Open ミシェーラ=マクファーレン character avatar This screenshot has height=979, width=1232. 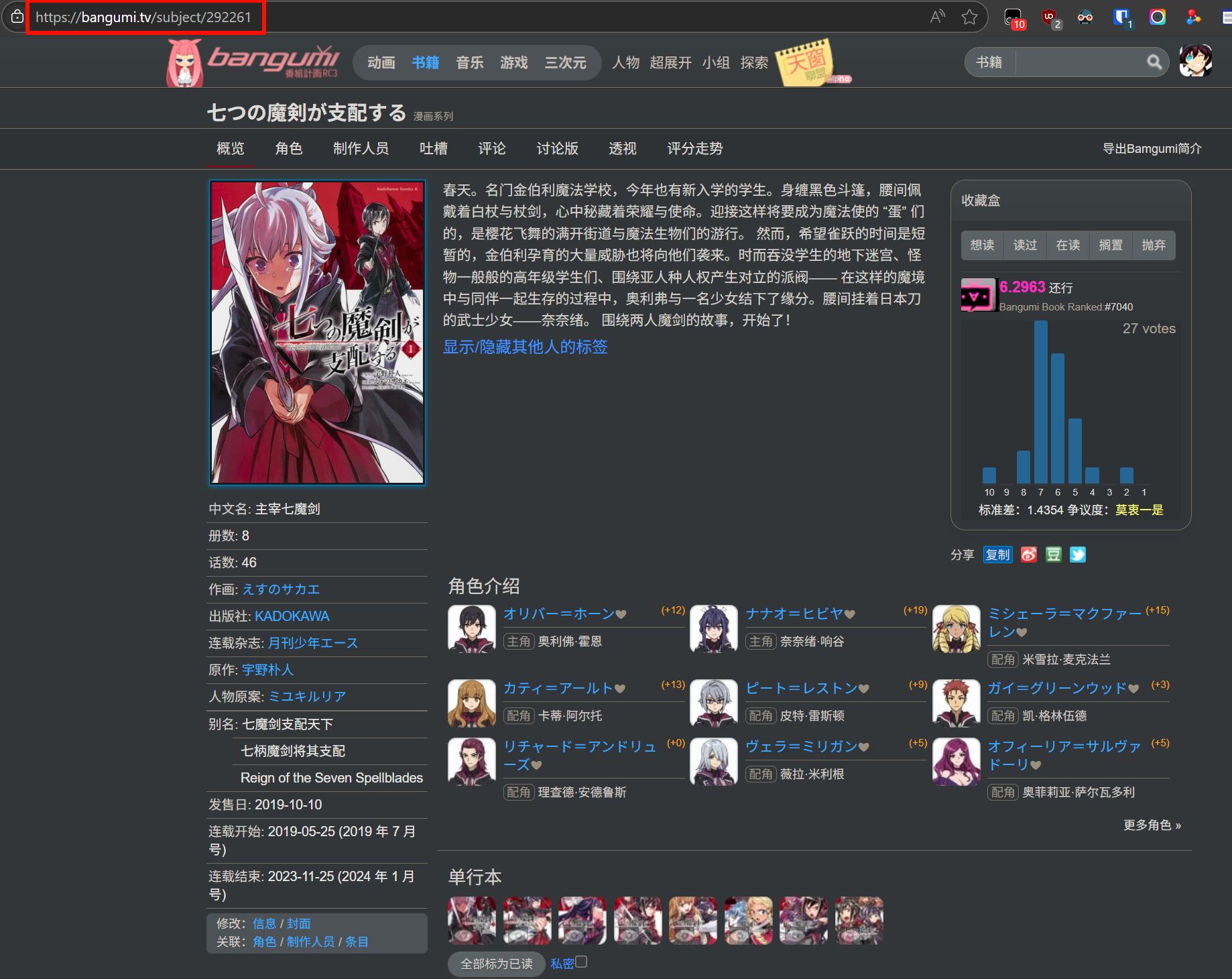(957, 629)
